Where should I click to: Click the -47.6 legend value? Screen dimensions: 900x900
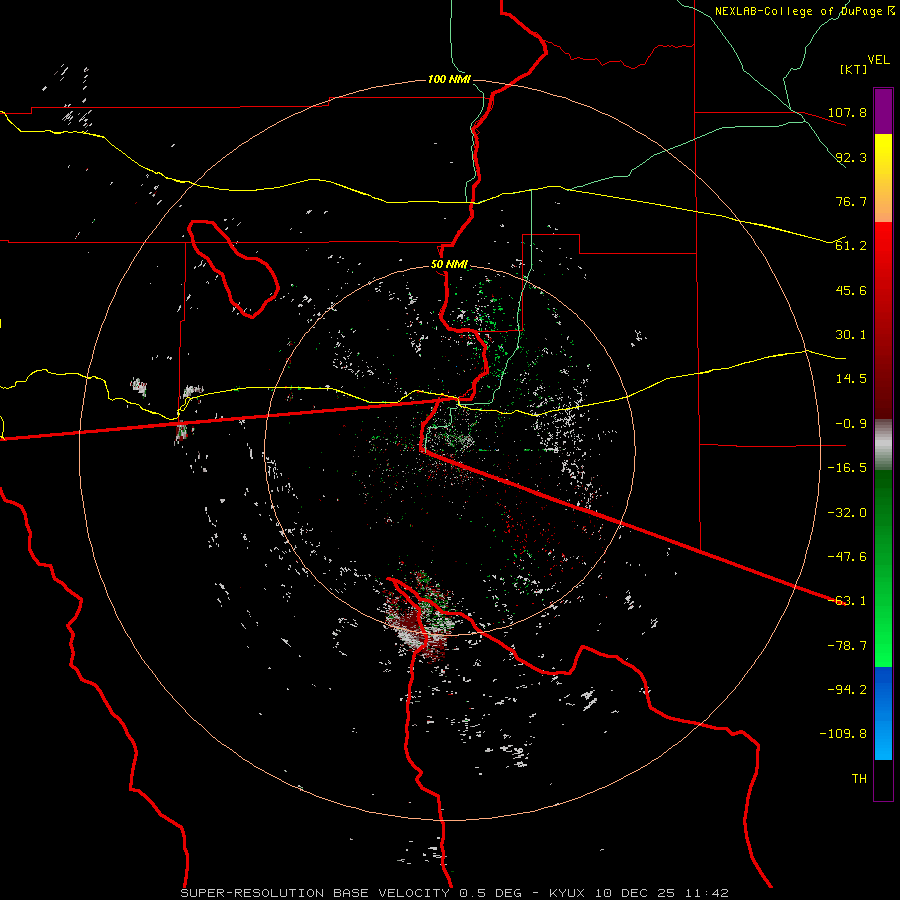point(847,557)
